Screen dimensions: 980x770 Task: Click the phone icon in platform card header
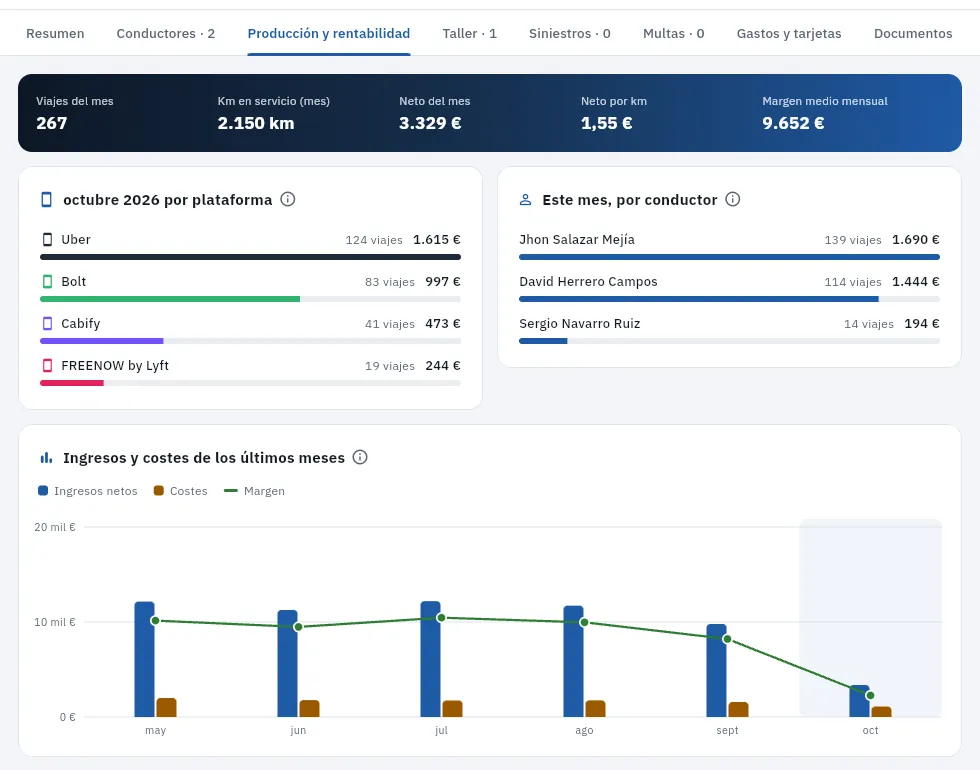coord(46,199)
